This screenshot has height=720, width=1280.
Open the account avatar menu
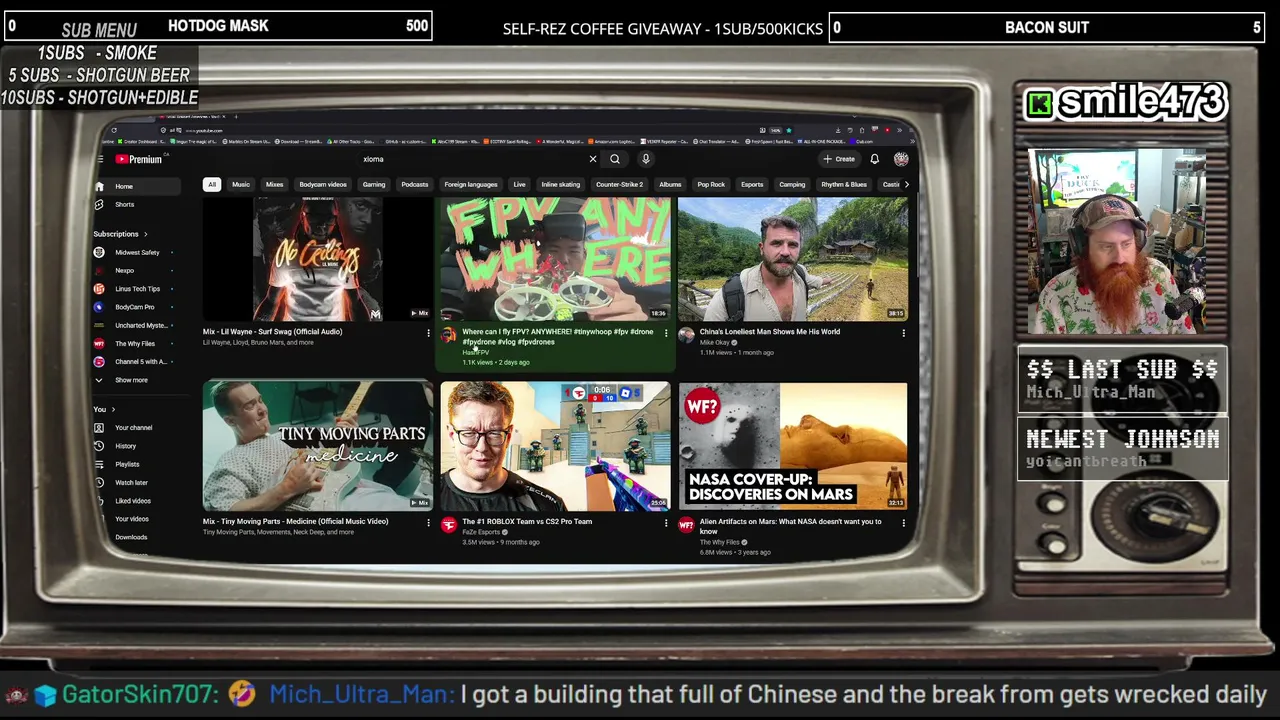pos(901,159)
